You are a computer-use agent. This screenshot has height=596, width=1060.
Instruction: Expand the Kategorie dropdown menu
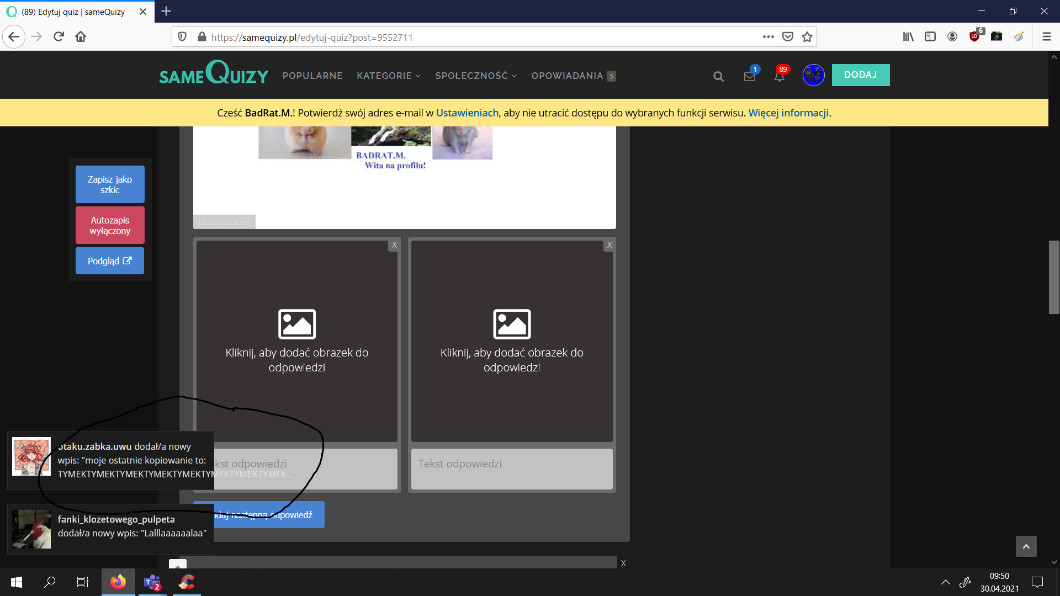coord(388,76)
